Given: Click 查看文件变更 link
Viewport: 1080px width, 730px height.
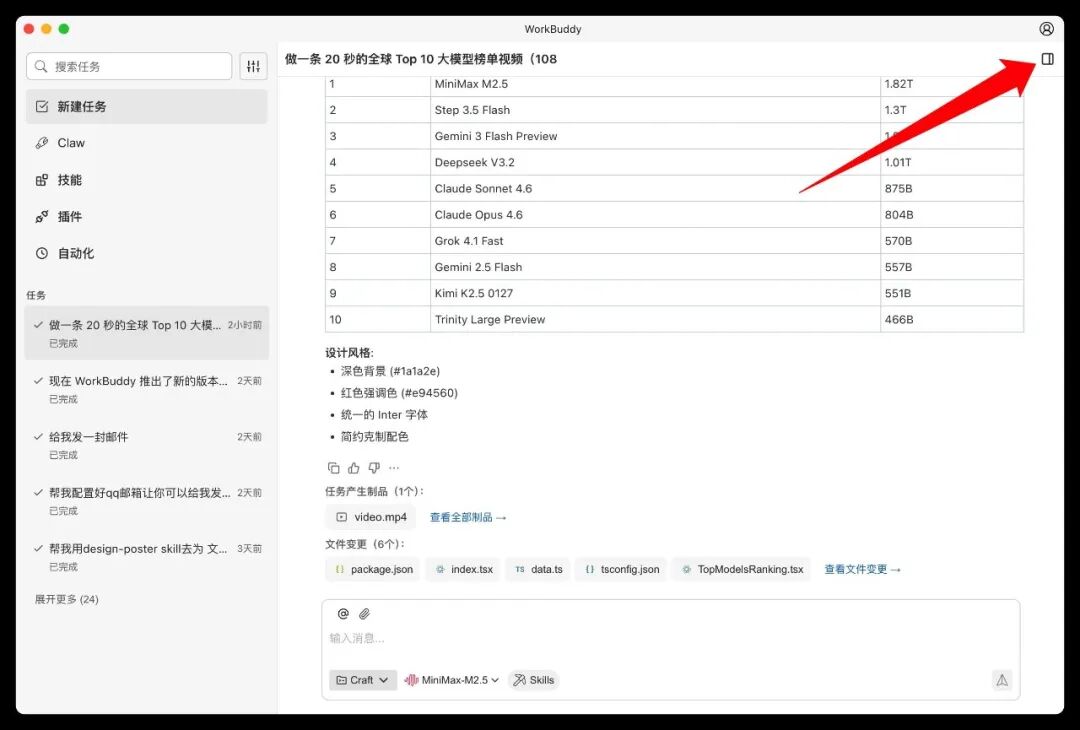Looking at the screenshot, I should [x=862, y=570].
